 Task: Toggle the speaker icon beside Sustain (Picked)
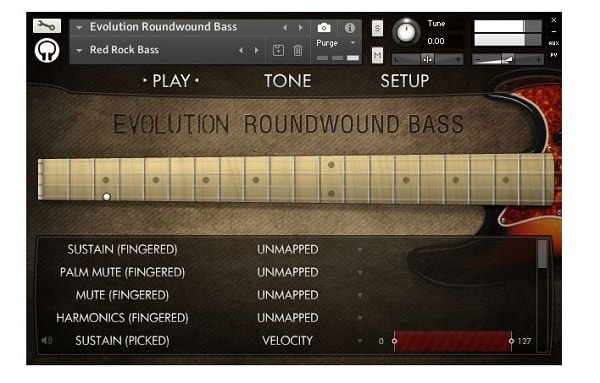tap(47, 340)
